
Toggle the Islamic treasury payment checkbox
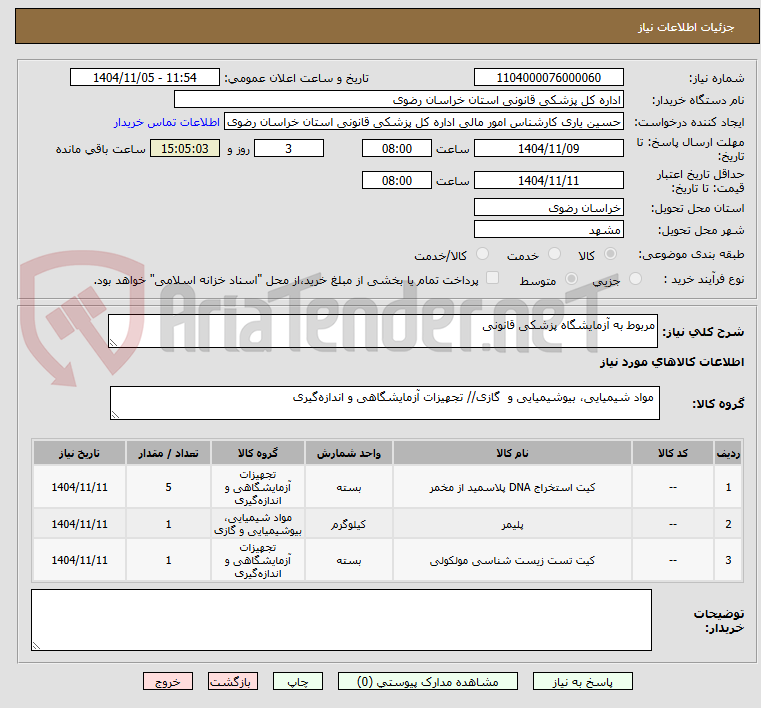pos(493,278)
